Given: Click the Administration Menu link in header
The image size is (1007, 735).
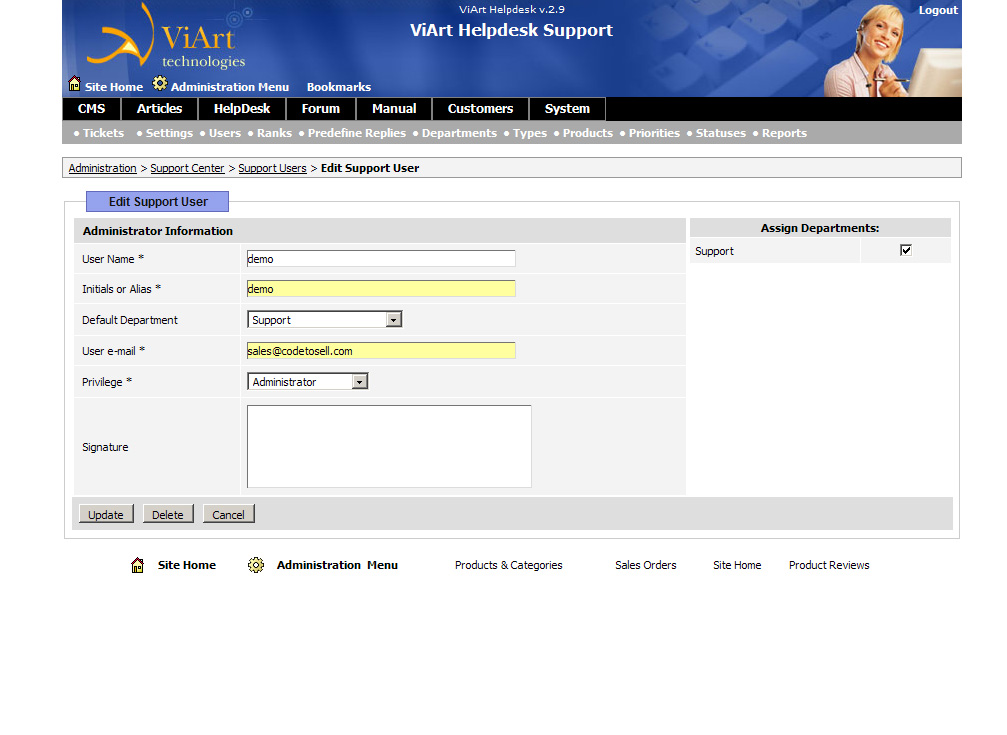Looking at the screenshot, I should coord(230,87).
